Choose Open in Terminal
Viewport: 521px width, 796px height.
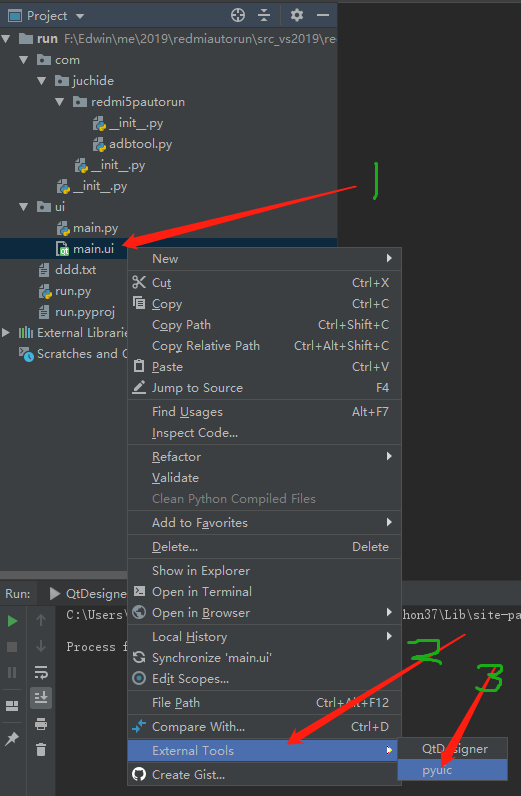(x=264, y=592)
